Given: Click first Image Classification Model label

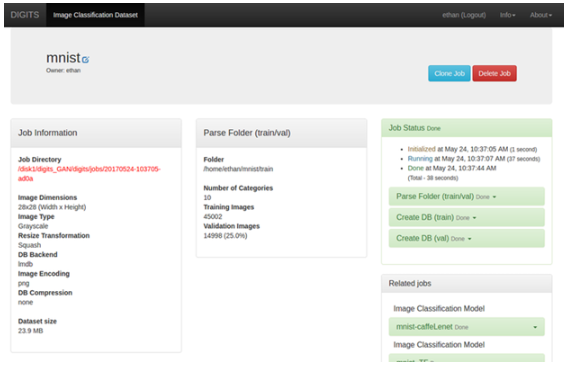Looking at the screenshot, I should 439,309.
